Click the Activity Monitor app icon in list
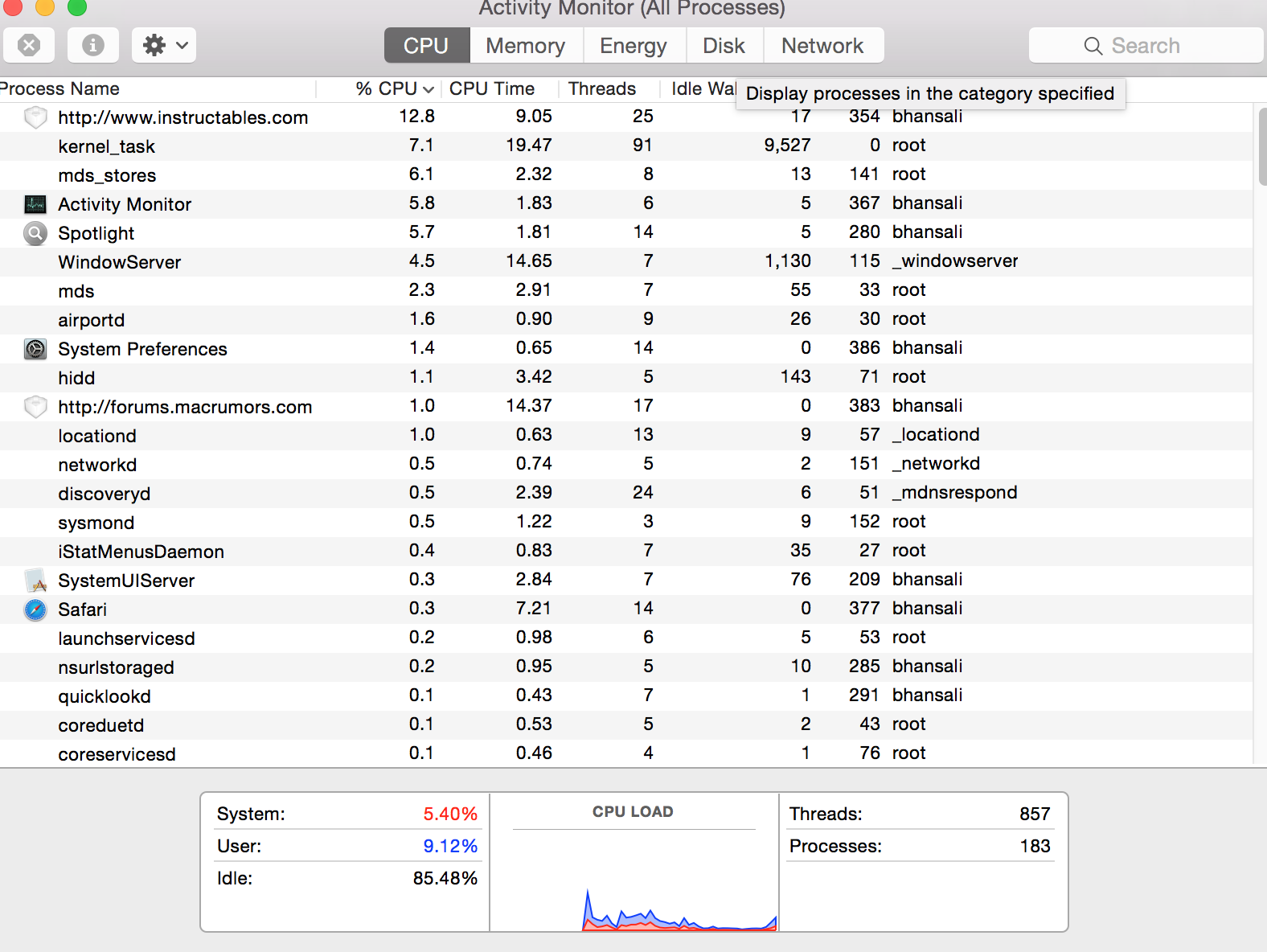The width and height of the screenshot is (1267, 952). coord(35,204)
